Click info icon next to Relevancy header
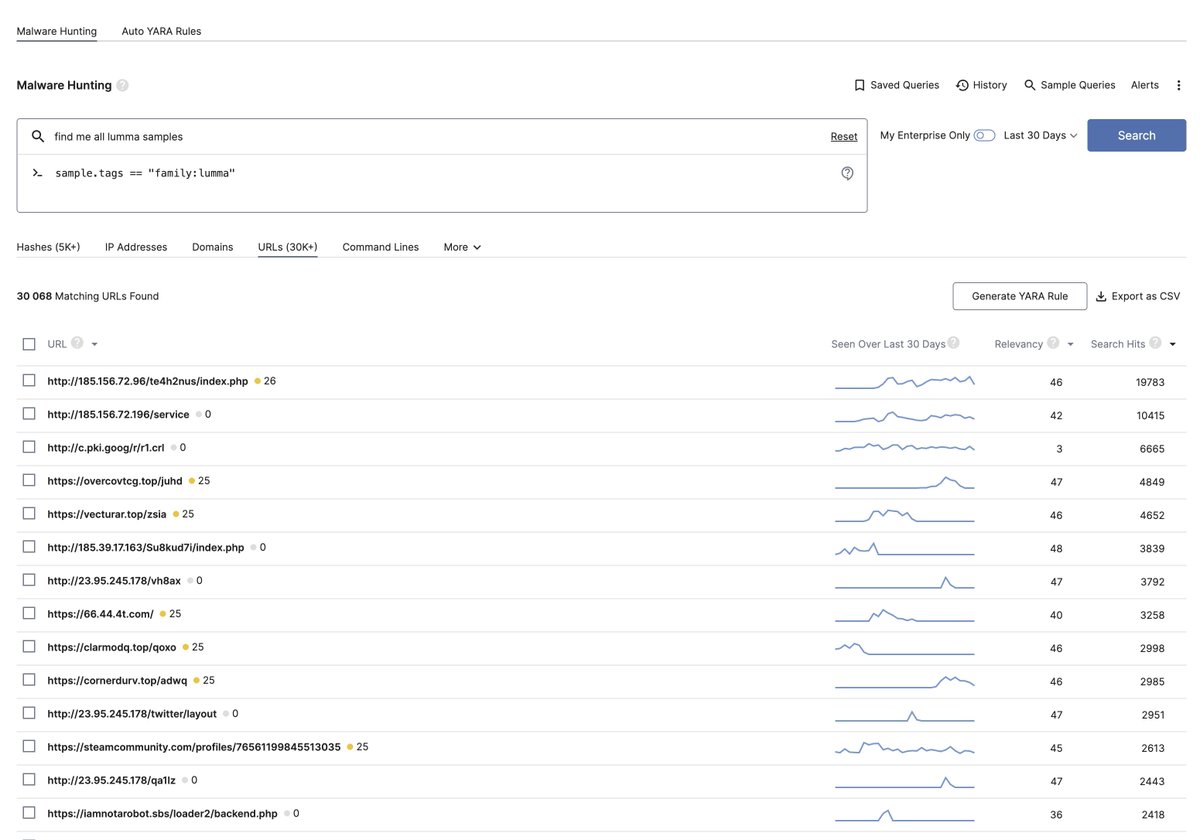 point(1052,343)
